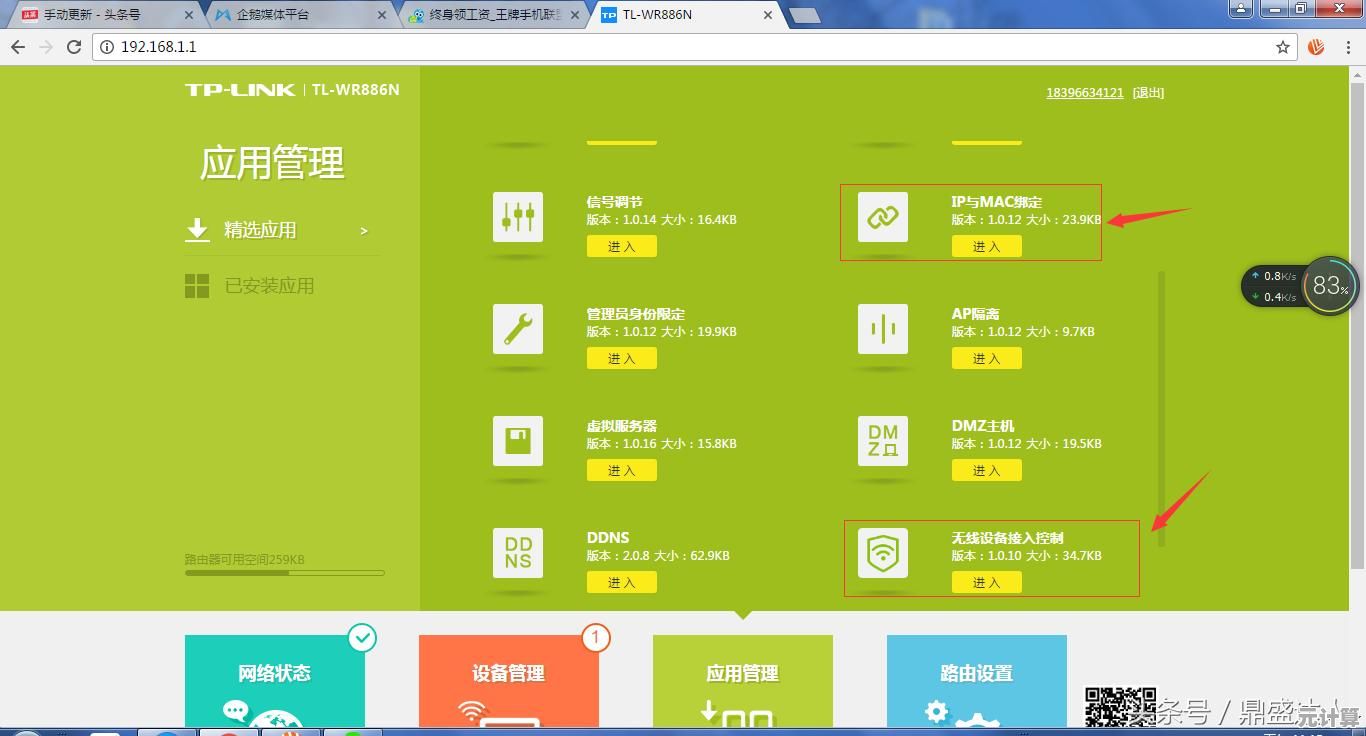
Task: Click the DDNS app icon
Action: point(518,553)
